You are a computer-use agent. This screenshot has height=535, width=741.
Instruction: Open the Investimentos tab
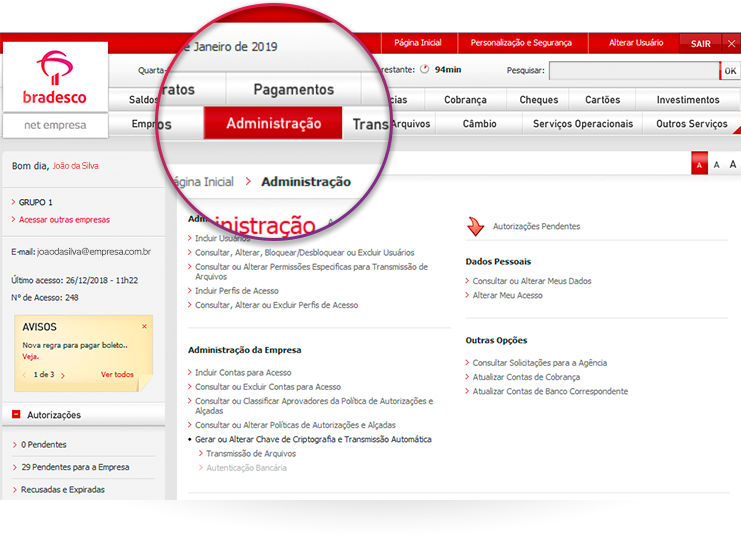688,100
